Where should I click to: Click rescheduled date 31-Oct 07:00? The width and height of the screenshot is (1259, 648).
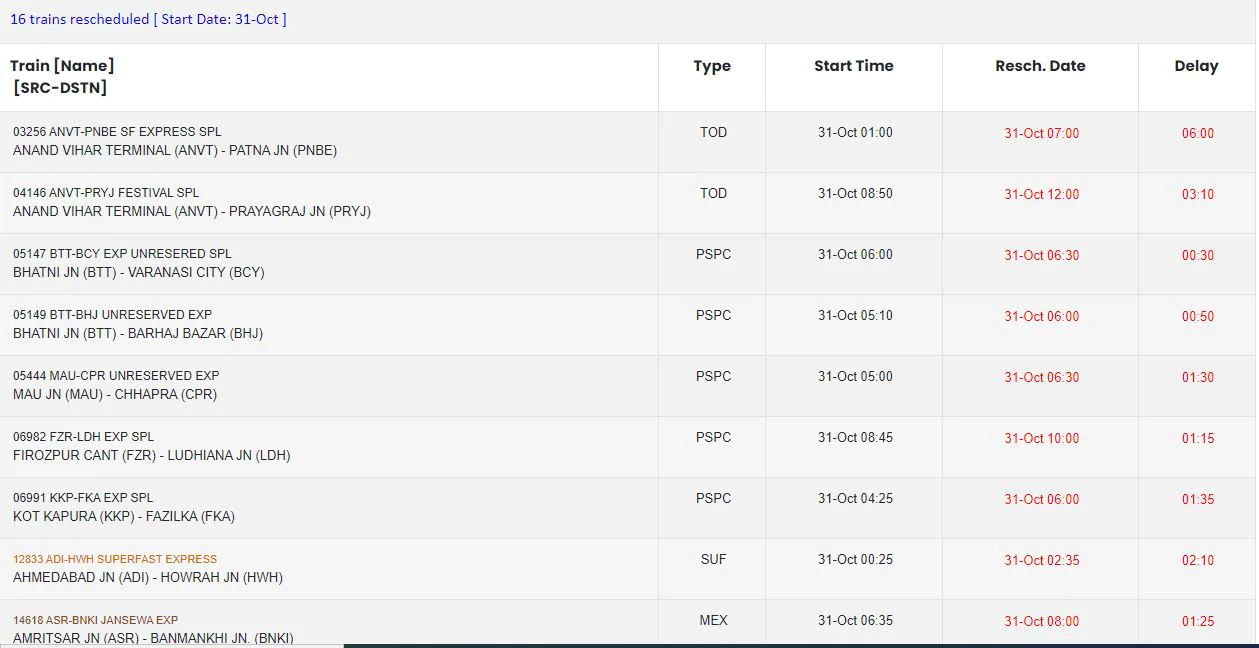click(x=1041, y=133)
